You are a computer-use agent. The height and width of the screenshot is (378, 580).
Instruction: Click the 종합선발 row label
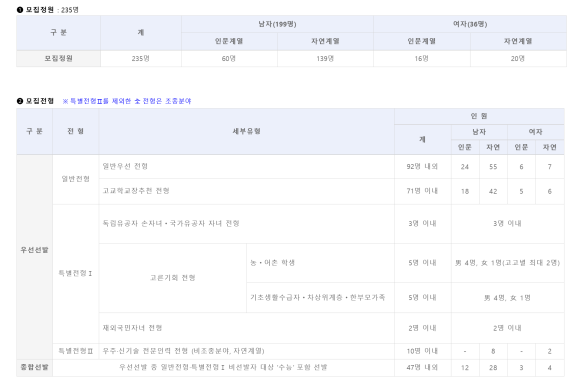click(34, 367)
